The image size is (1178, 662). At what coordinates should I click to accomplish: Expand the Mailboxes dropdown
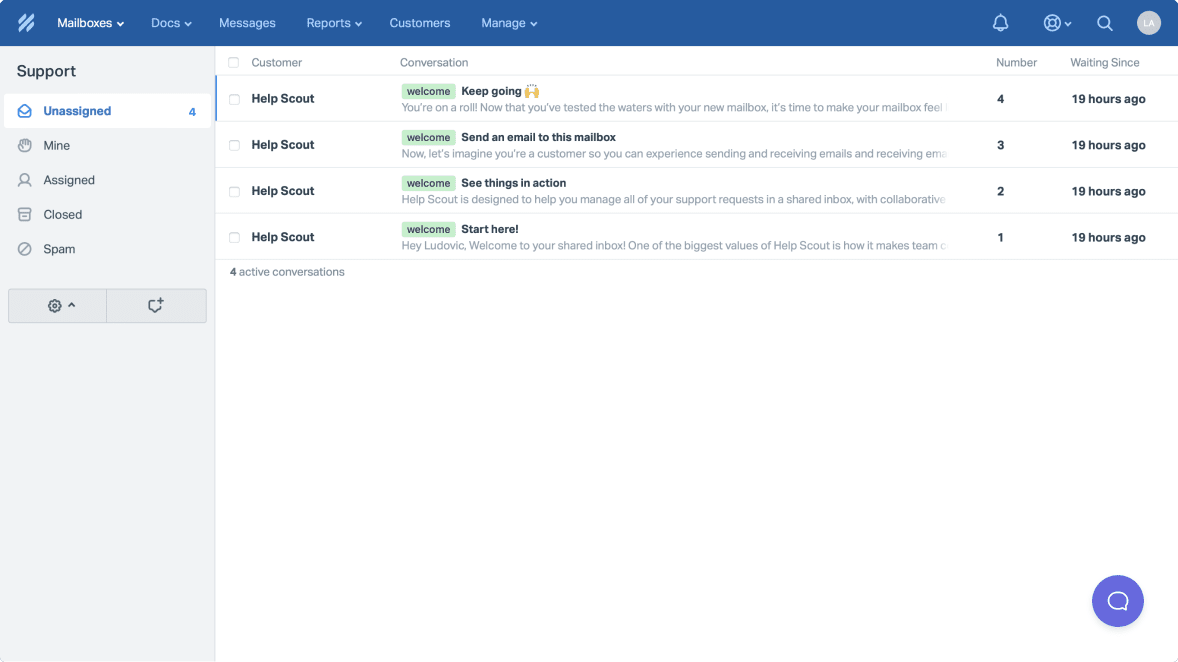coord(90,23)
